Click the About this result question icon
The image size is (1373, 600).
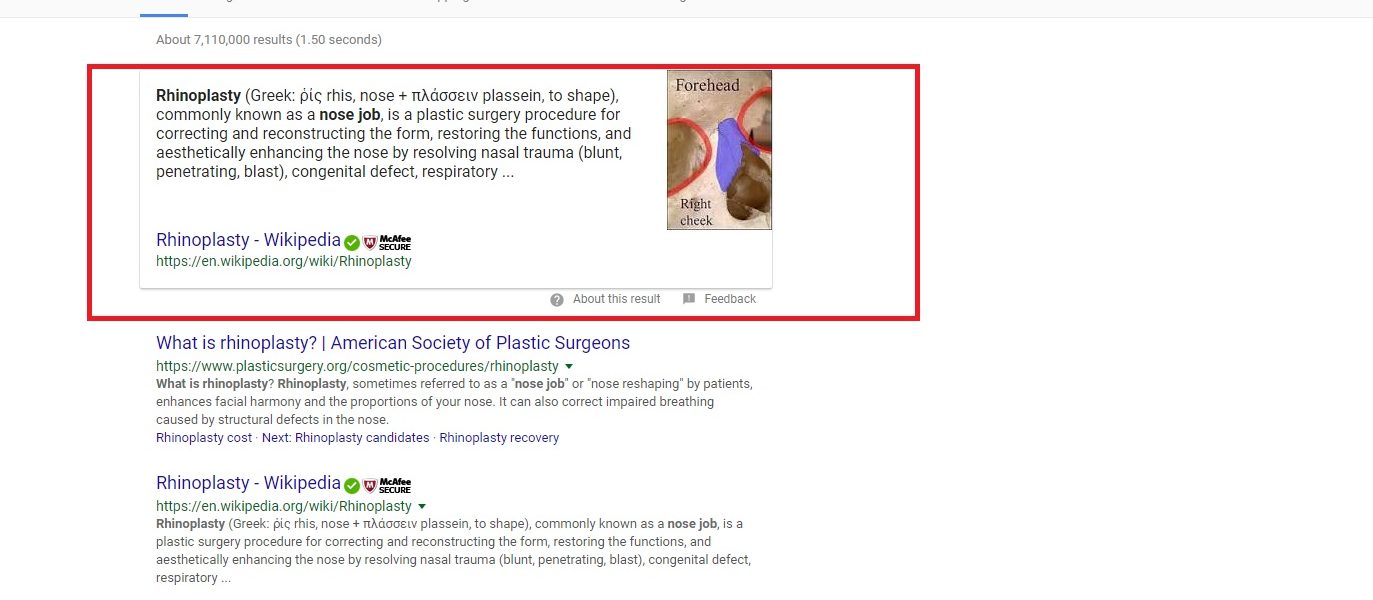tap(557, 299)
